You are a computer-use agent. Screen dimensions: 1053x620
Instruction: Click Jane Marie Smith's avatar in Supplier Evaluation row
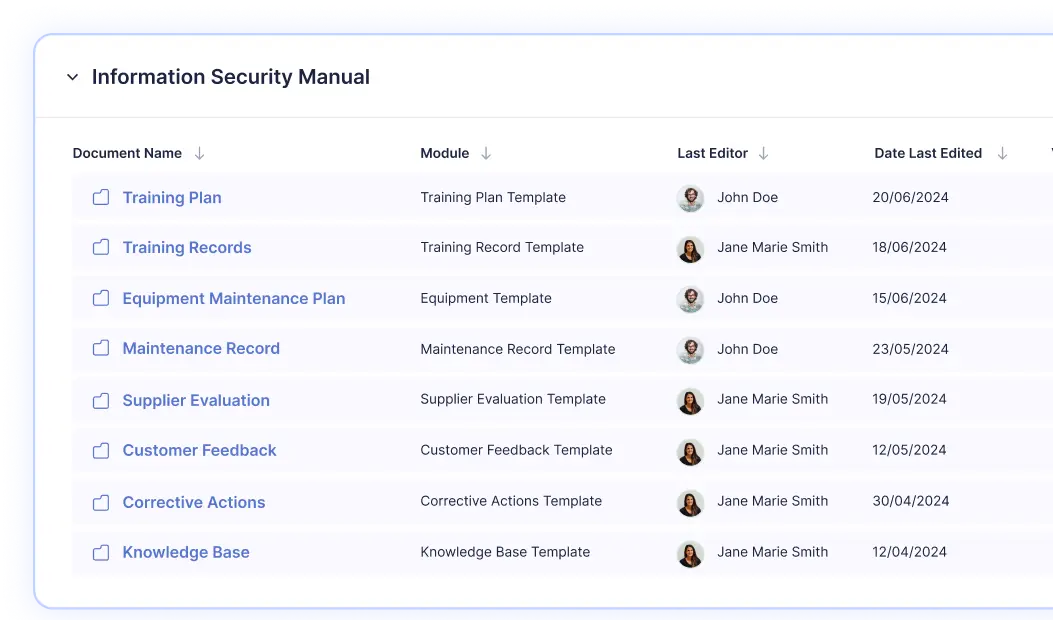coord(690,401)
